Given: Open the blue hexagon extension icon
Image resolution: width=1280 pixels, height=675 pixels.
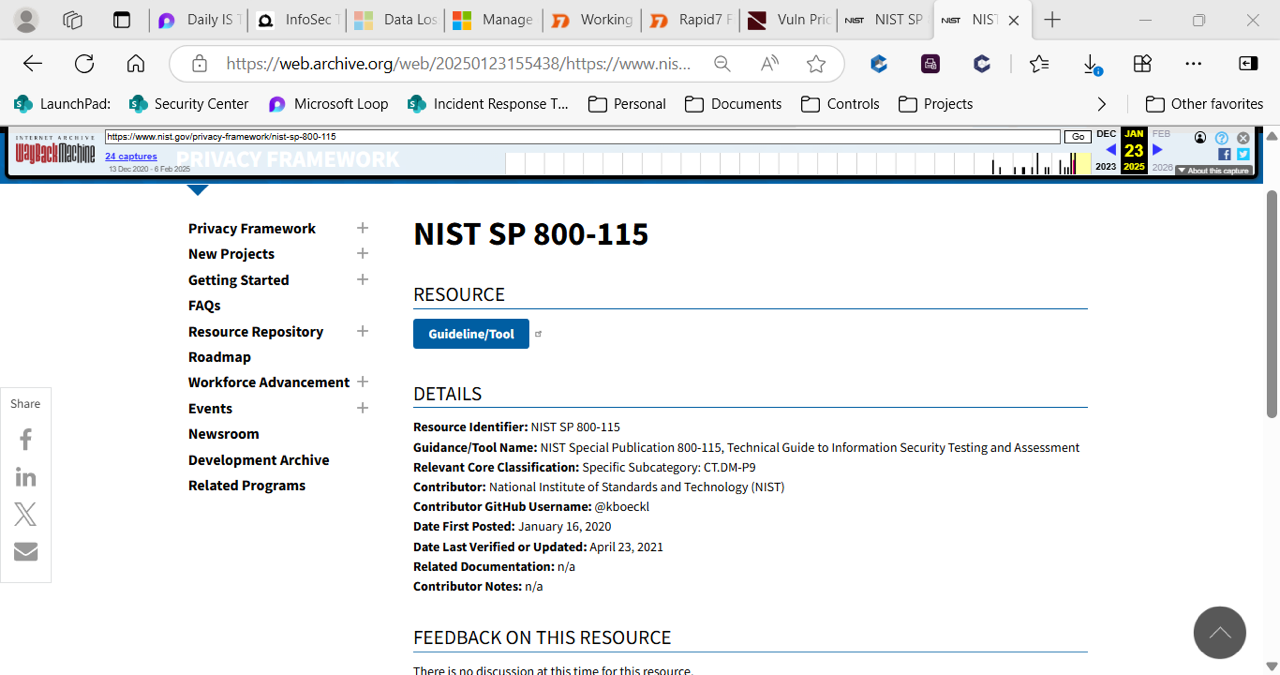Looking at the screenshot, I should 879,64.
